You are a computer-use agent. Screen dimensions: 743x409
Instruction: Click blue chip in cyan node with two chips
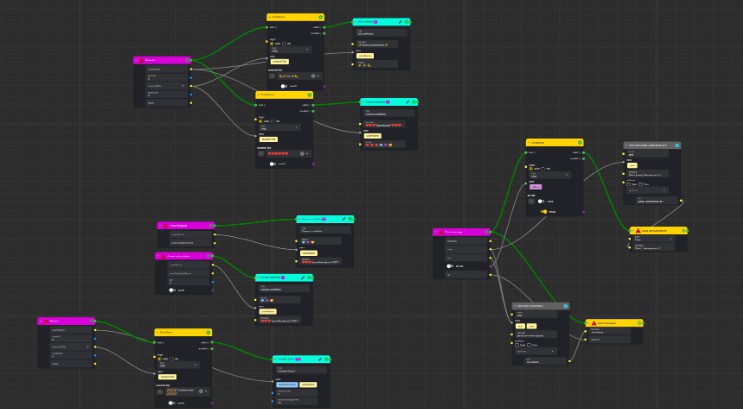tap(287, 385)
